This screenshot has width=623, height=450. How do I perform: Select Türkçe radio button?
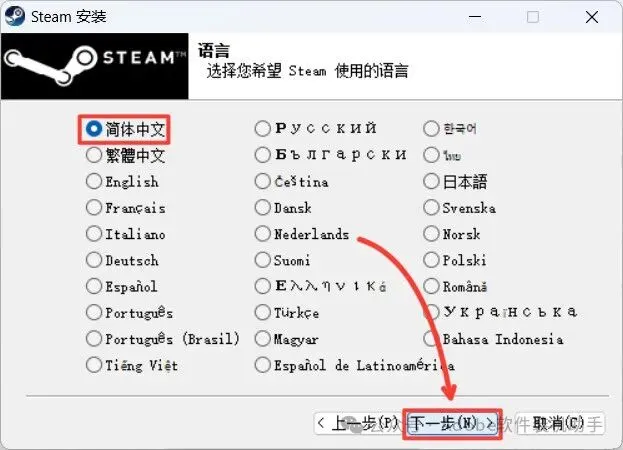263,312
